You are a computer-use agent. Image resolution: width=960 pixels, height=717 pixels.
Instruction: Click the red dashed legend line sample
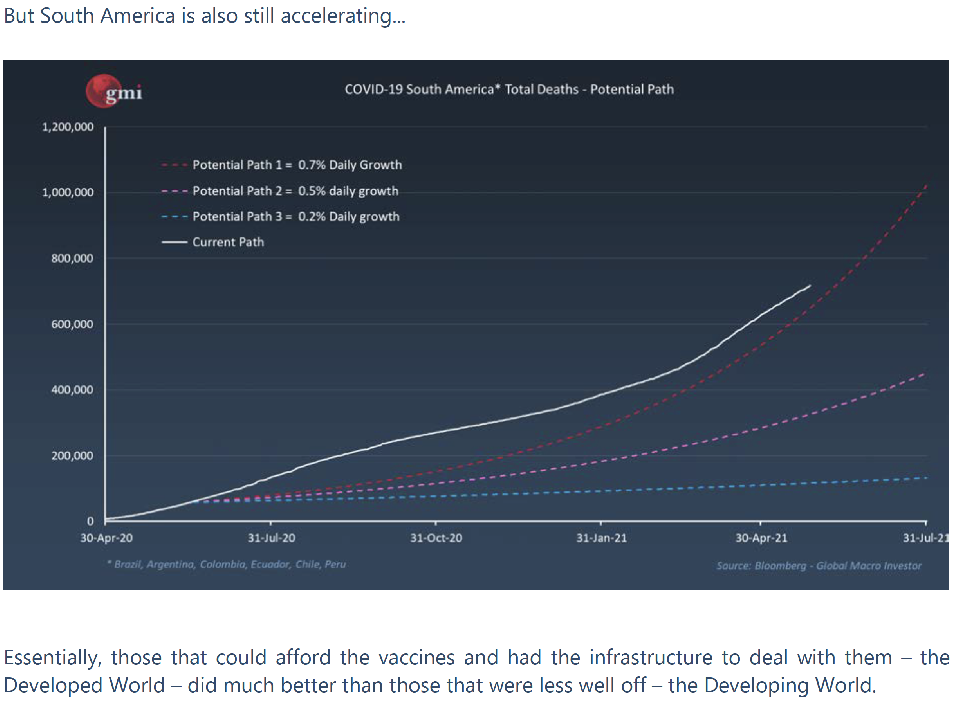point(174,165)
